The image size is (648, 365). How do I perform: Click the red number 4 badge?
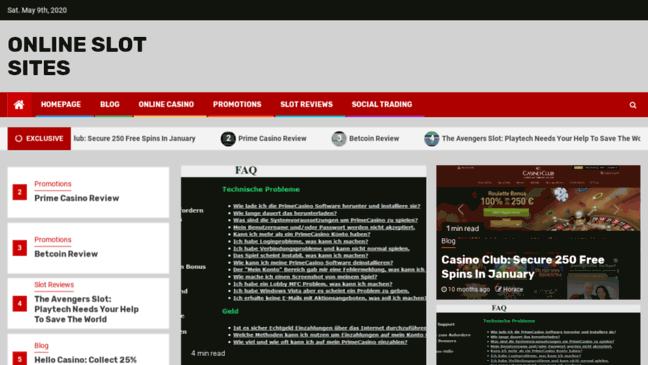(19, 303)
